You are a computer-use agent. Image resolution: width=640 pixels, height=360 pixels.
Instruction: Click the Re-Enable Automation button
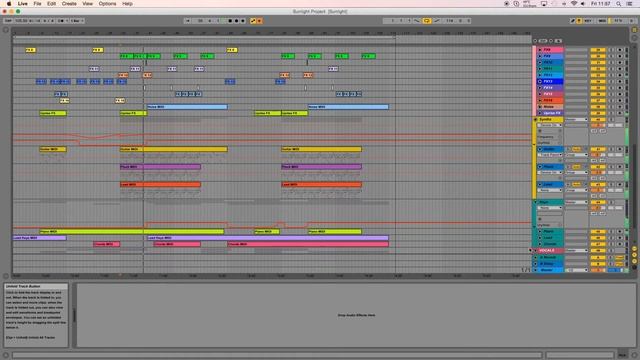click(260, 20)
